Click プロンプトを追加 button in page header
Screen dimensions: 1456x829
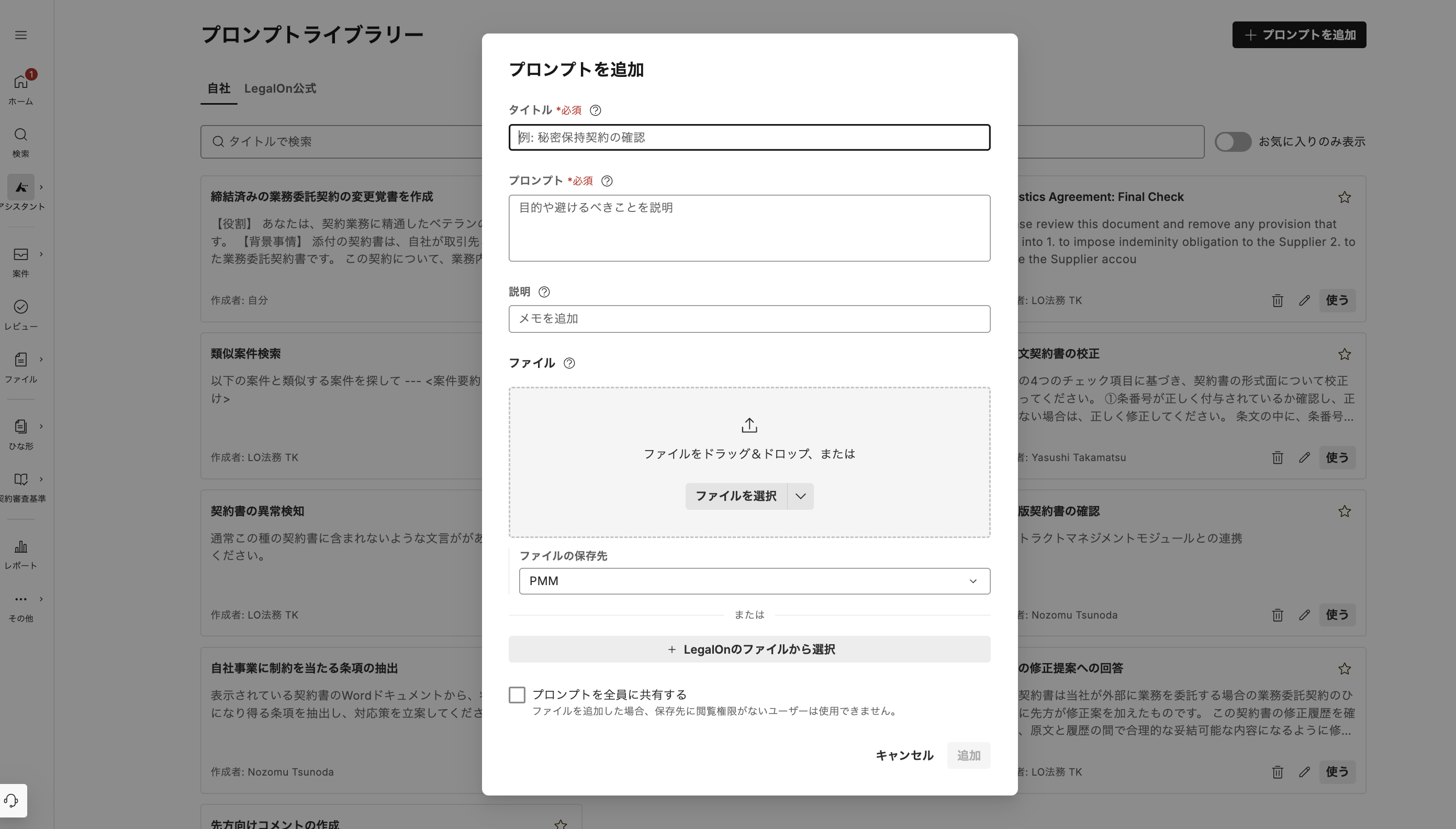pyautogui.click(x=1299, y=35)
